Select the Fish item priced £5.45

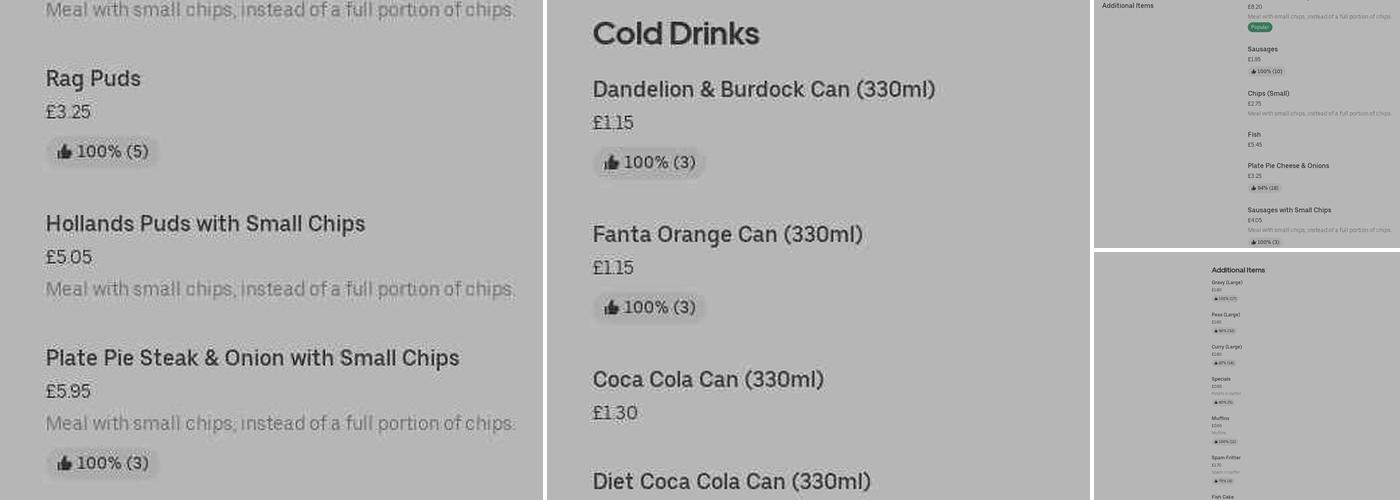(x=1254, y=134)
